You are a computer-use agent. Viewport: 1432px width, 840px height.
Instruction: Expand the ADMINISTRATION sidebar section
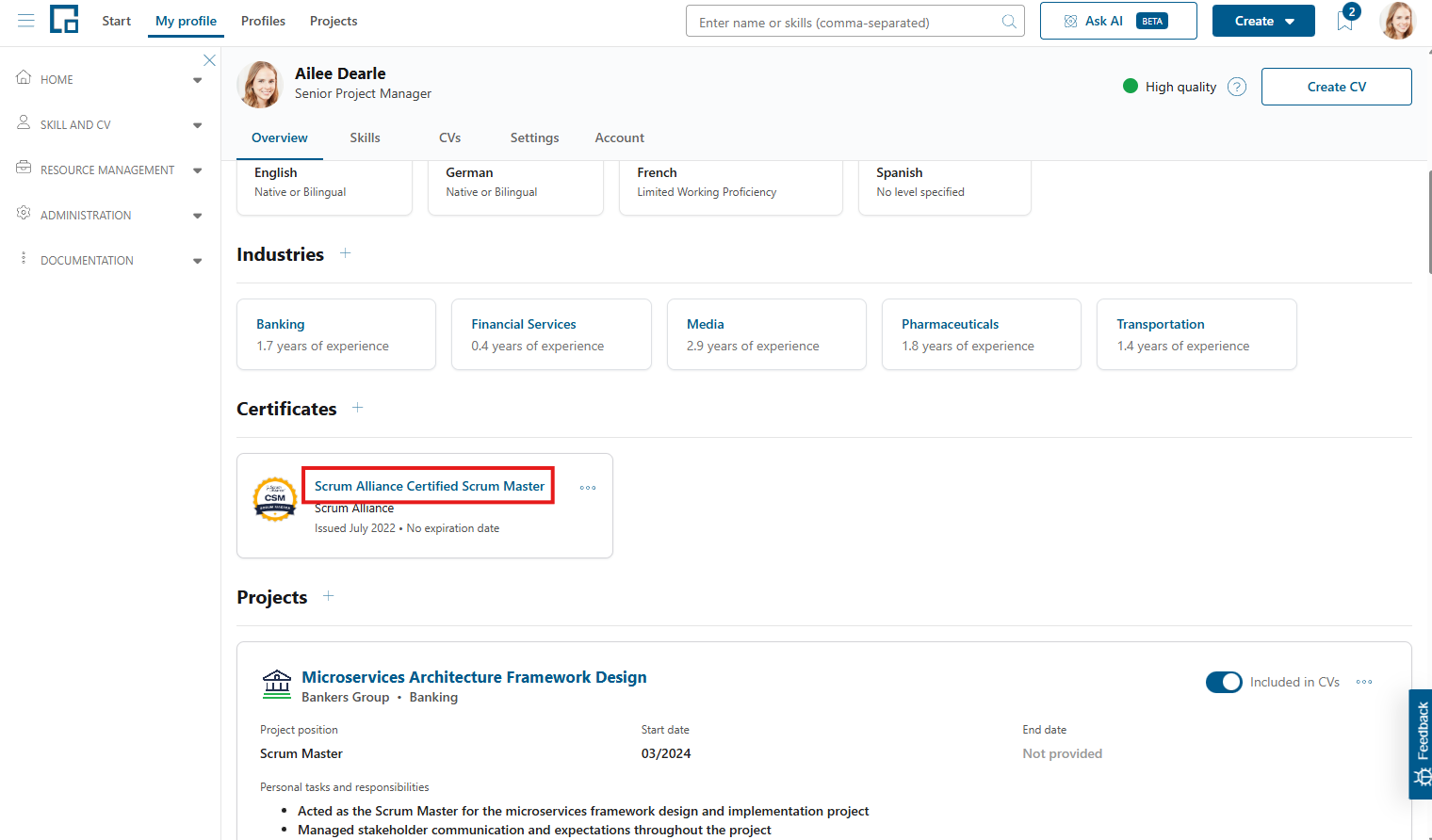coord(198,216)
